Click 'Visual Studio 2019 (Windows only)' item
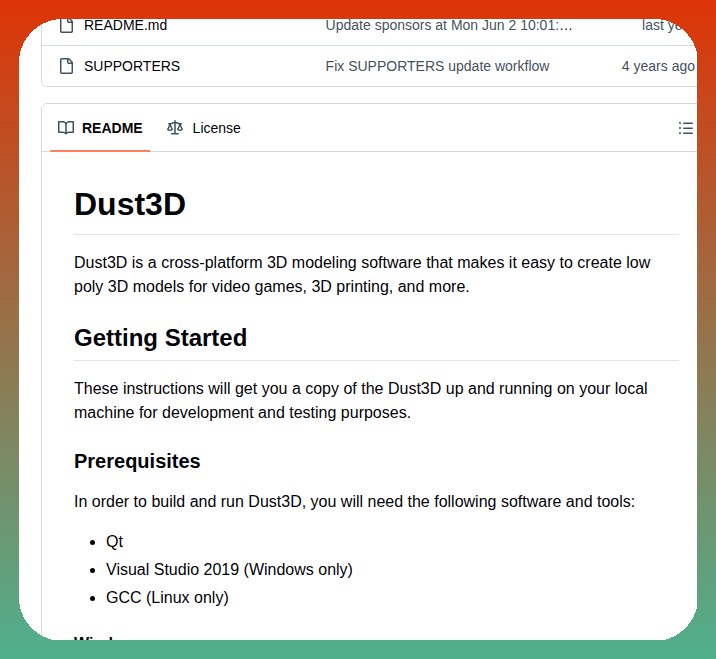Screen dimensions: 716x659 pyautogui.click(x=229, y=569)
